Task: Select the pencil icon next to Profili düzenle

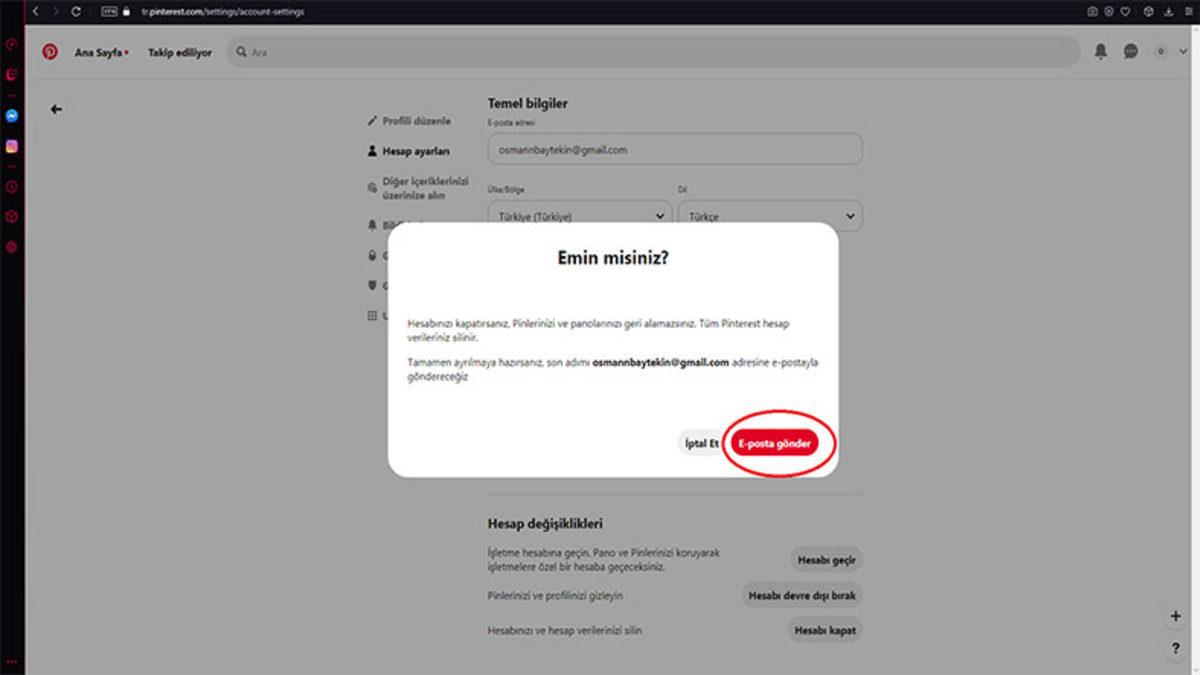Action: pos(371,120)
